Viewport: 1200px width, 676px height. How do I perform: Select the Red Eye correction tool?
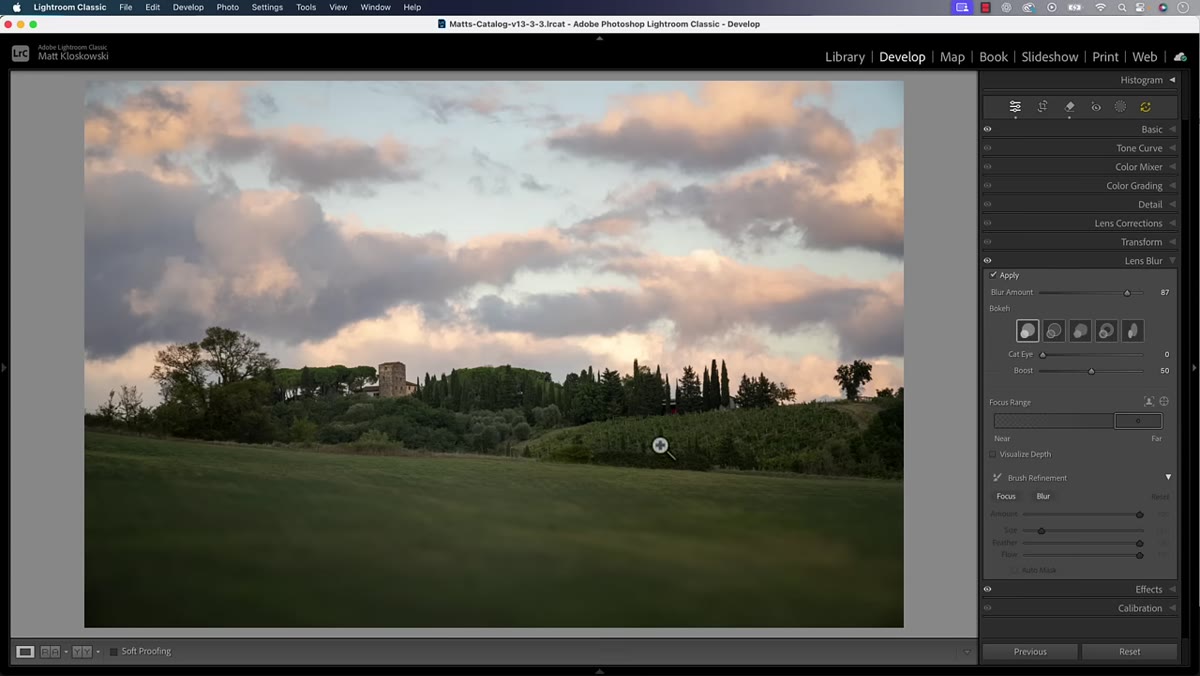1096,107
